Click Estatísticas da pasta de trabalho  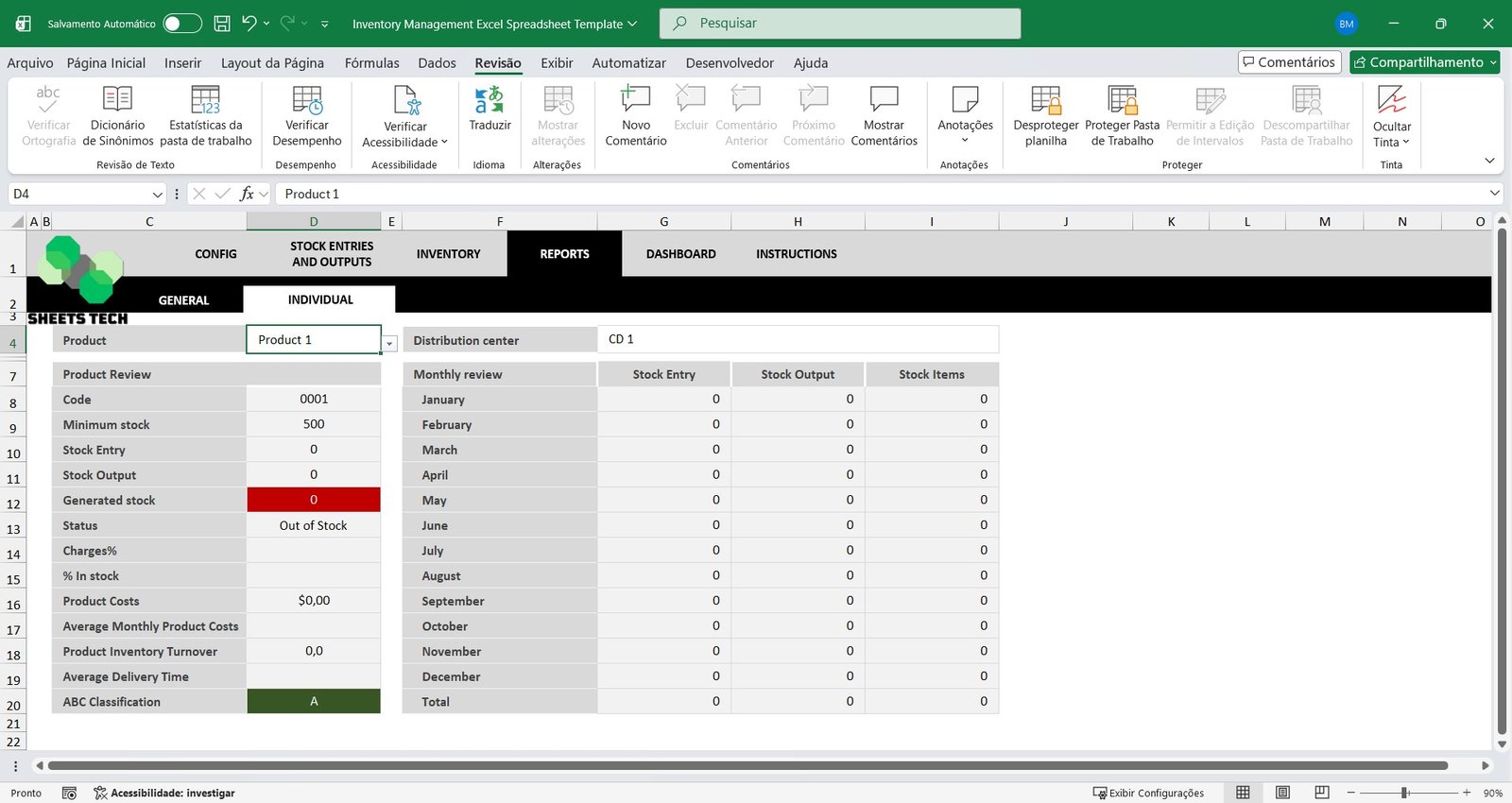click(x=205, y=115)
